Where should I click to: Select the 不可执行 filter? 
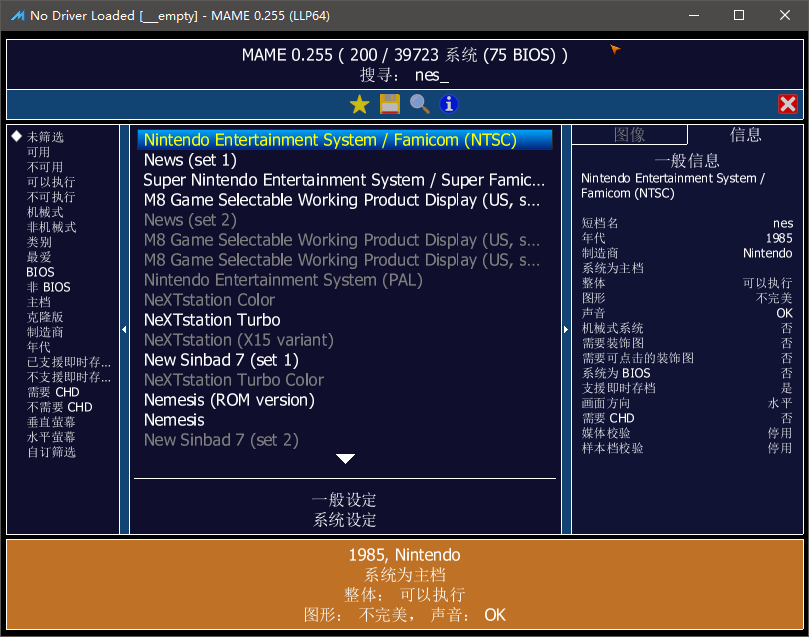pyautogui.click(x=51, y=197)
